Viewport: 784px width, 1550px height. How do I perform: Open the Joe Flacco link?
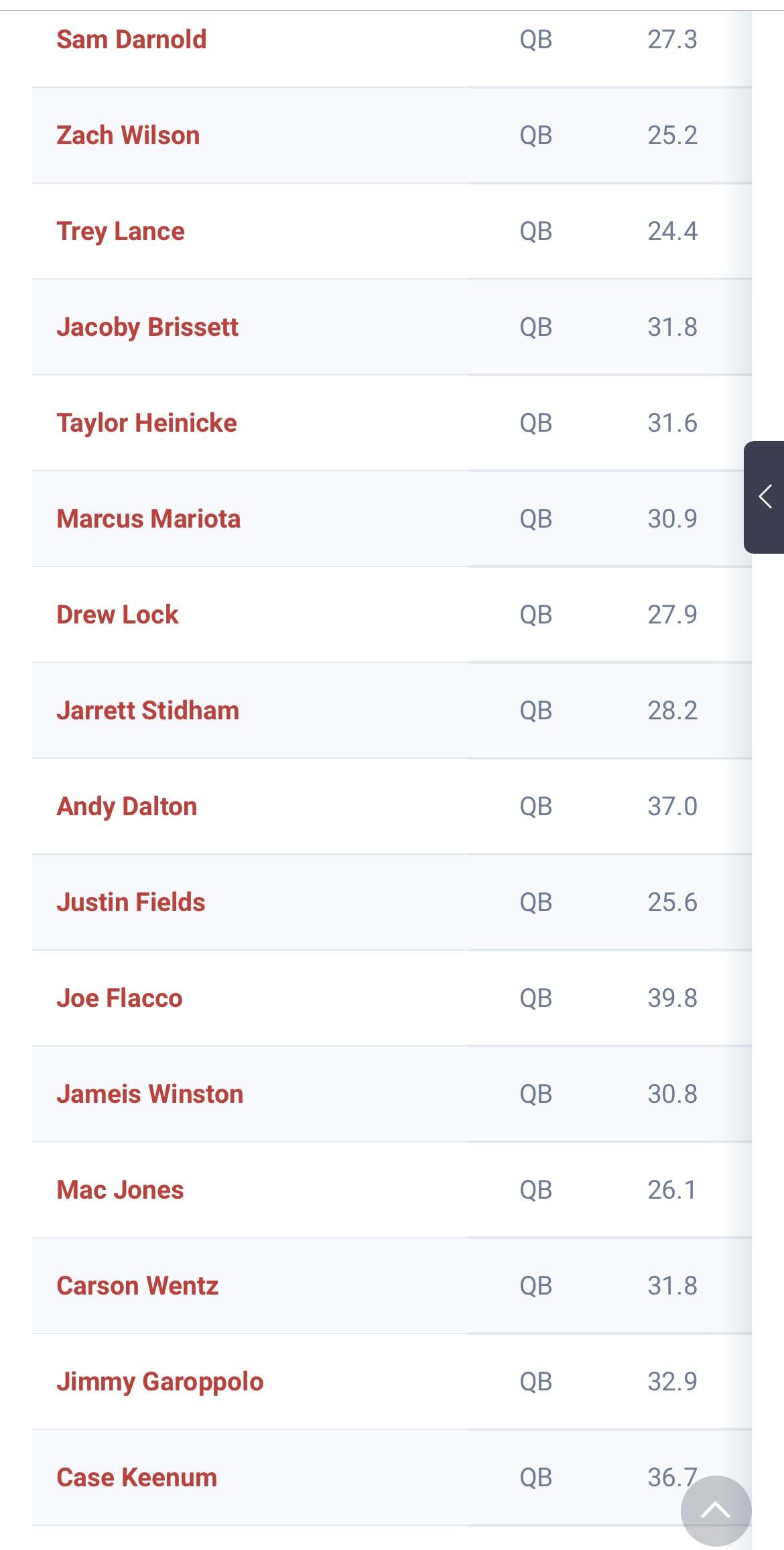click(x=119, y=999)
